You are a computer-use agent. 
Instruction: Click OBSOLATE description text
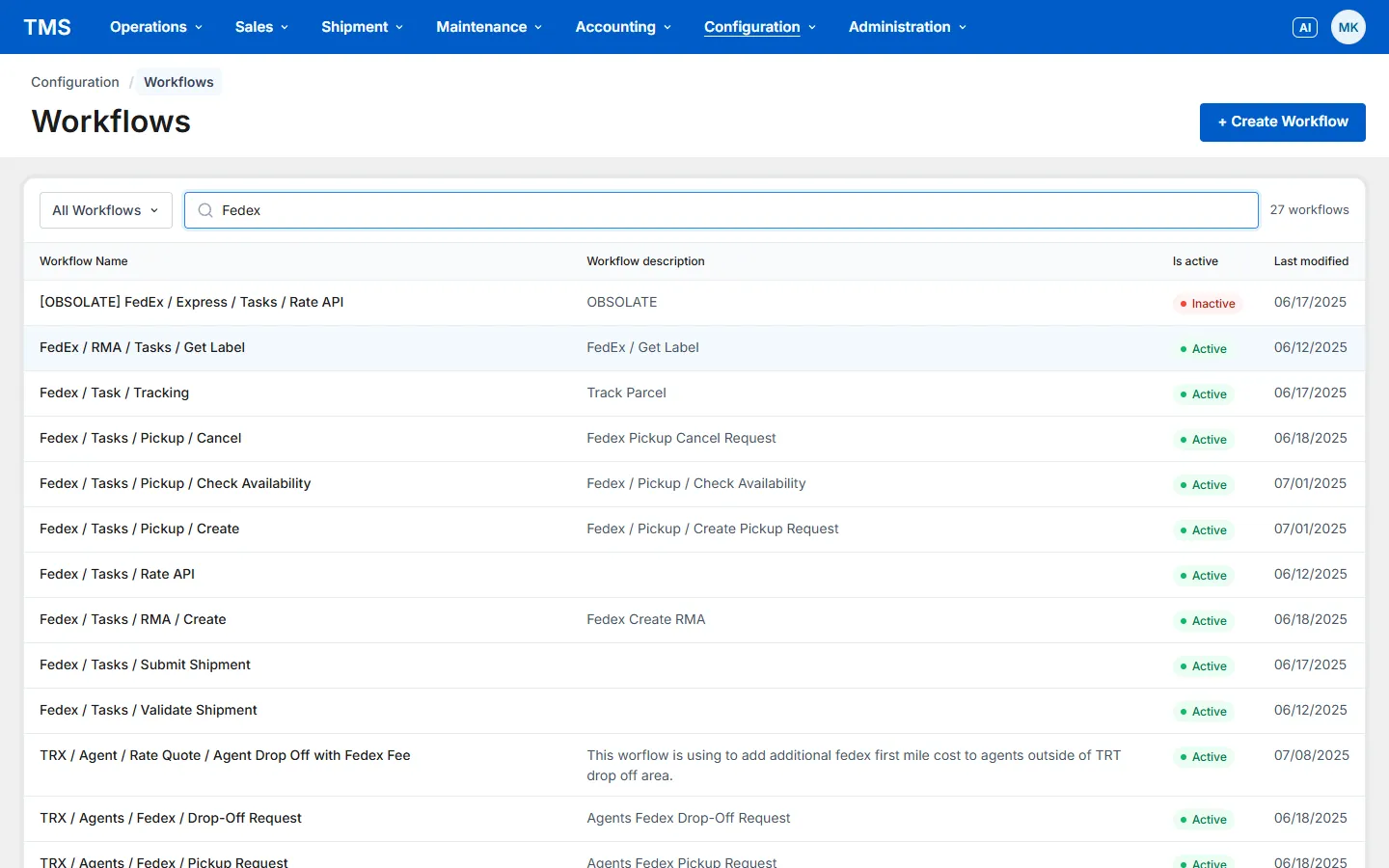(x=621, y=302)
